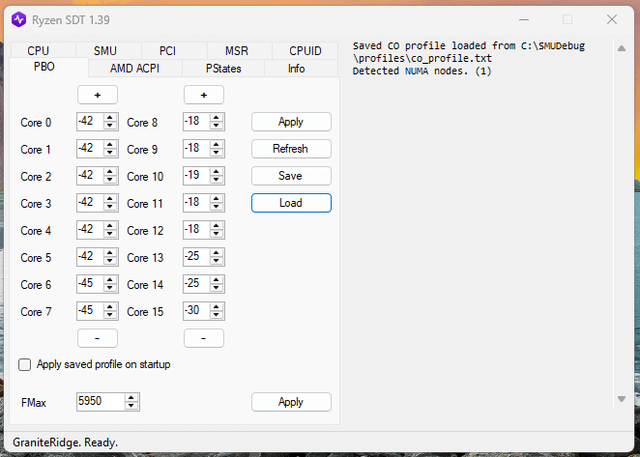
Task: Increase Core 15 value using spinner up arrow
Action: coord(216,307)
